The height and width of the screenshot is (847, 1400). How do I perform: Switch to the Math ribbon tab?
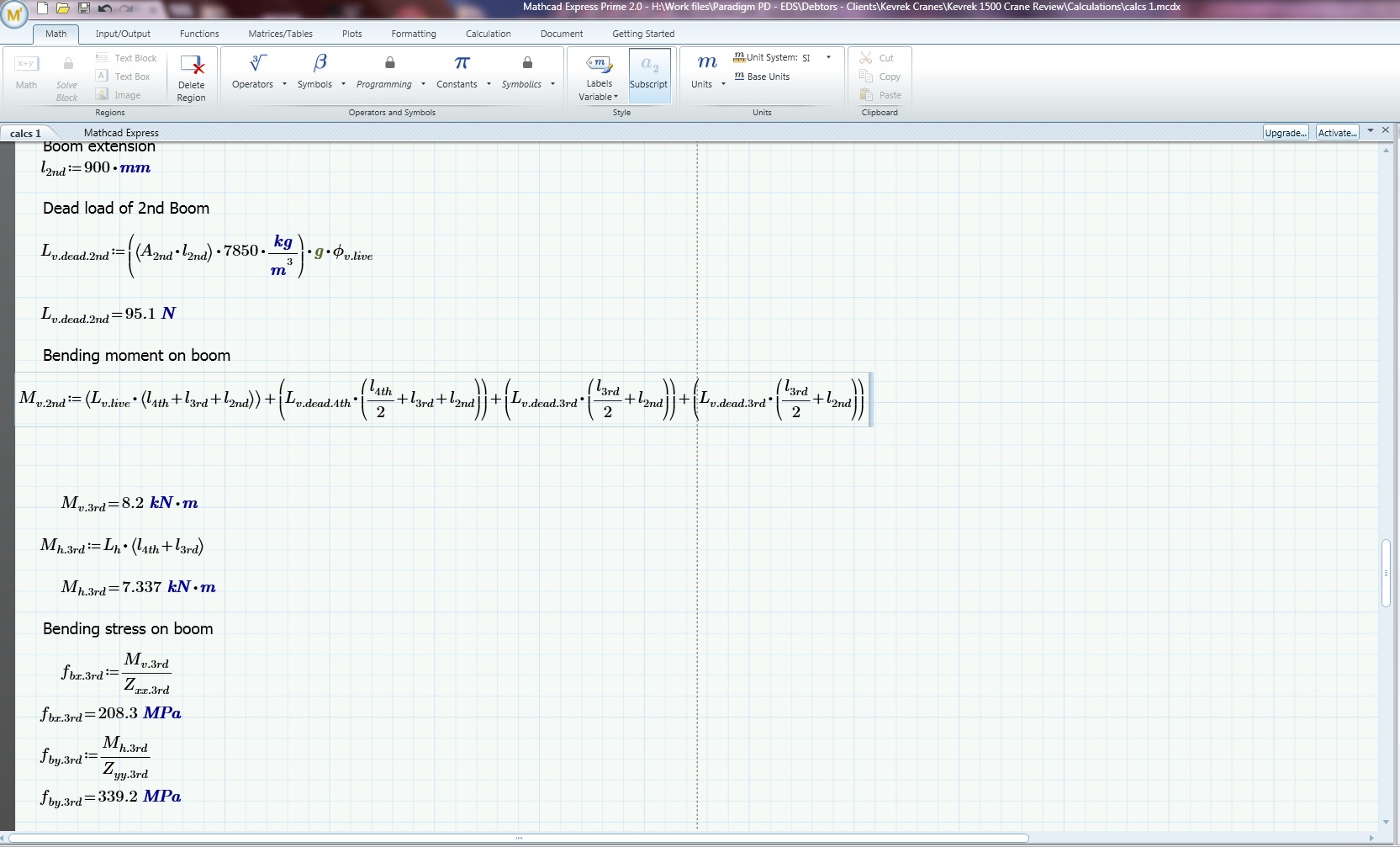coord(56,34)
